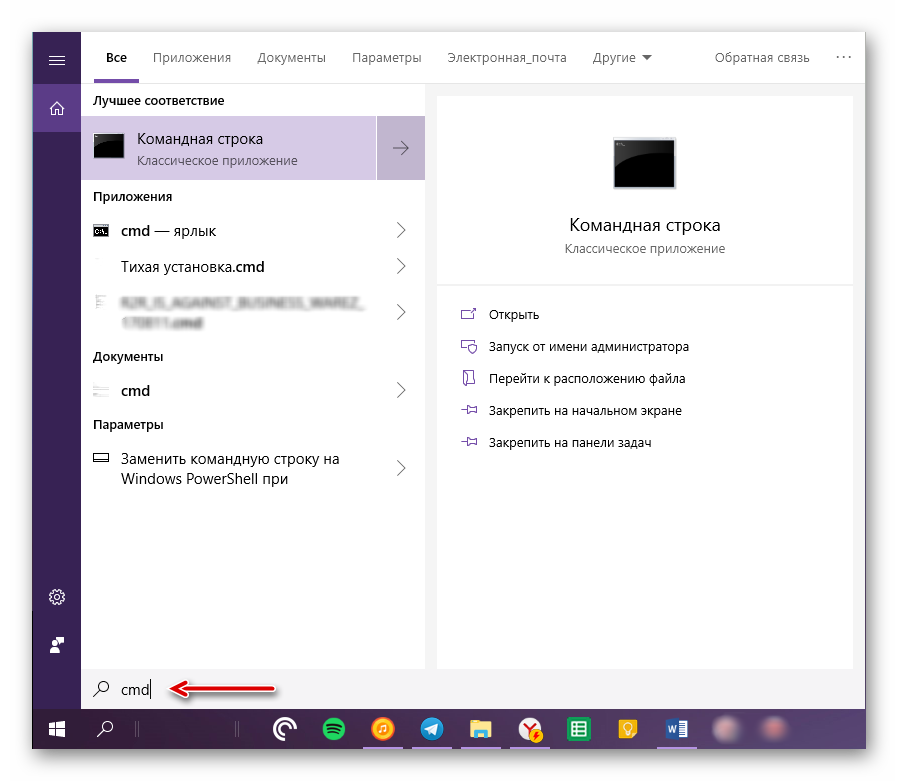Screen dimensions: 898x781
Task: Click Запуск от имени администратора
Action: 588,347
